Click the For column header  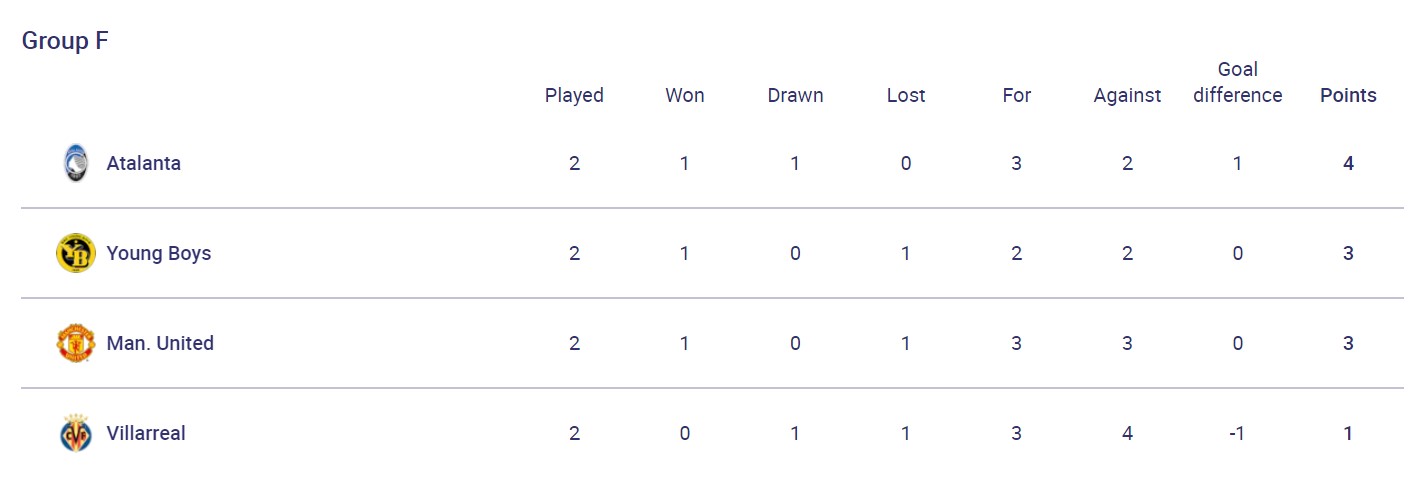pos(1016,95)
